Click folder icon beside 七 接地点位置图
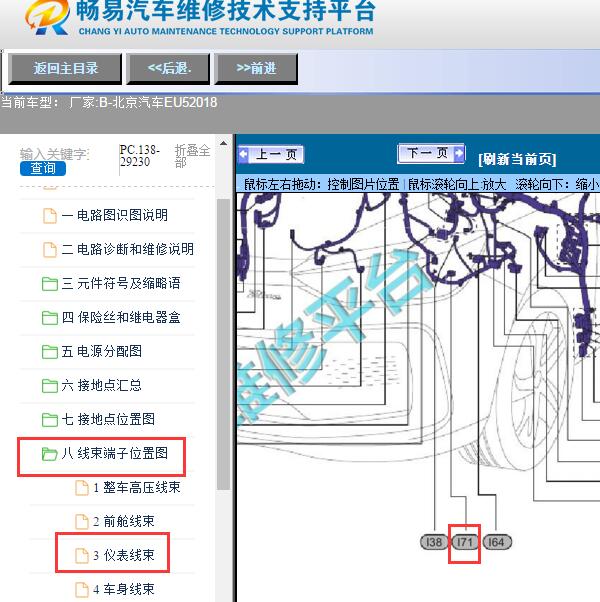Viewport: 600px width, 602px height. coord(50,420)
